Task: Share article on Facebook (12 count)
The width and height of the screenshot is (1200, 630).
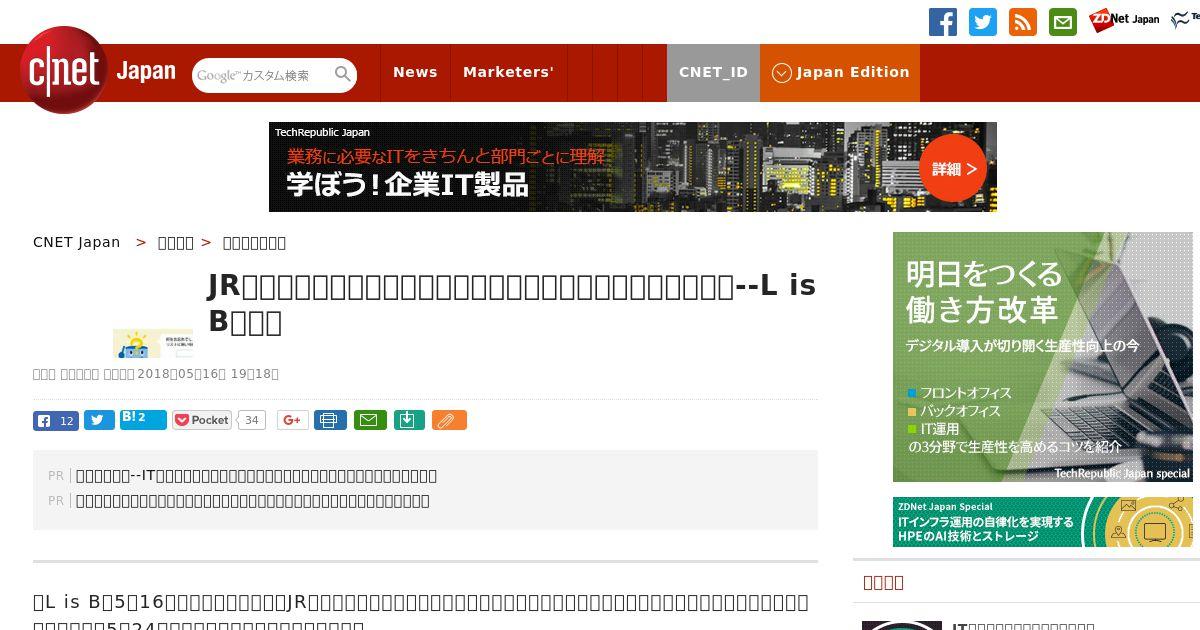Action: point(56,420)
